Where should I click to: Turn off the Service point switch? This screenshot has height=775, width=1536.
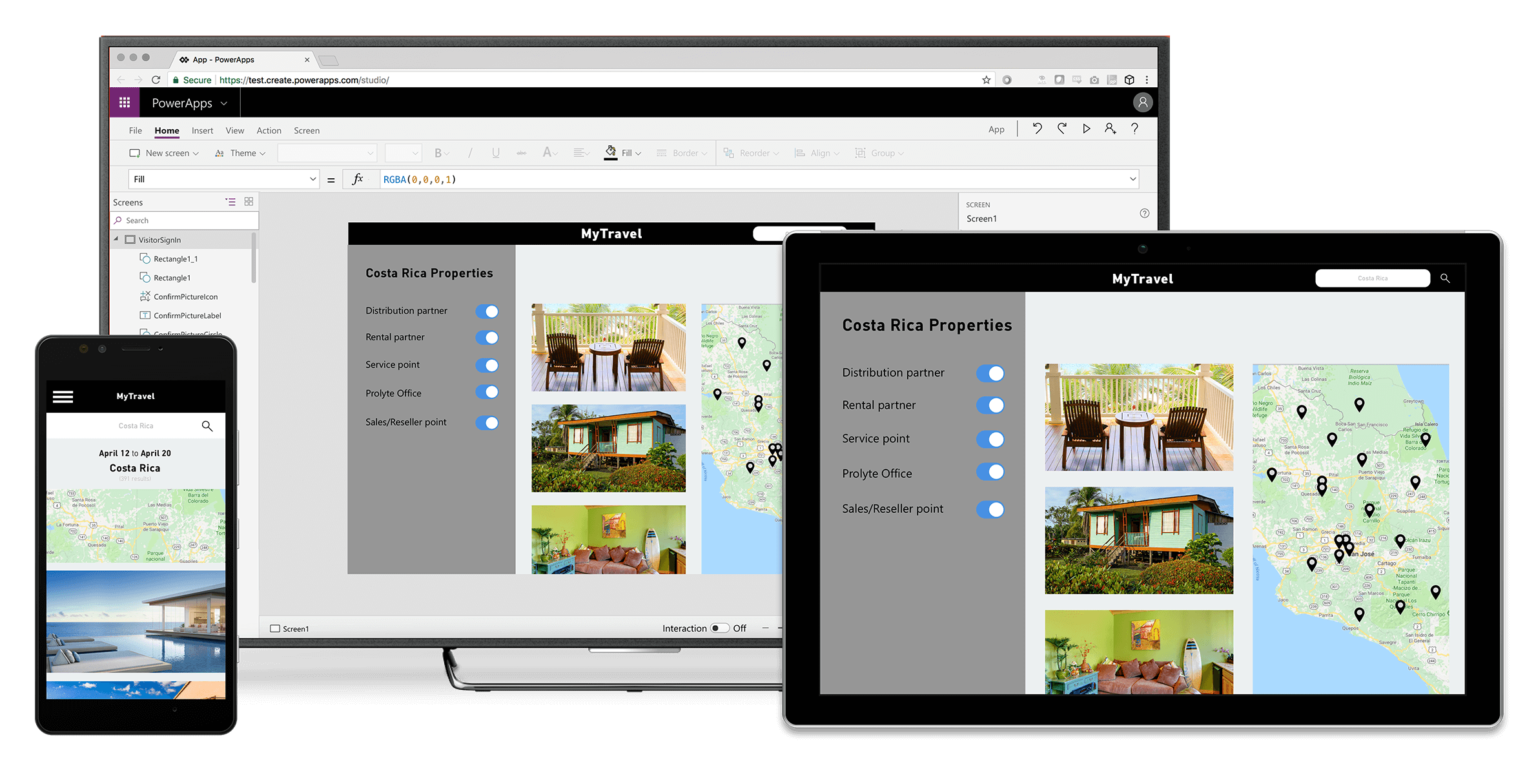pyautogui.click(x=488, y=365)
